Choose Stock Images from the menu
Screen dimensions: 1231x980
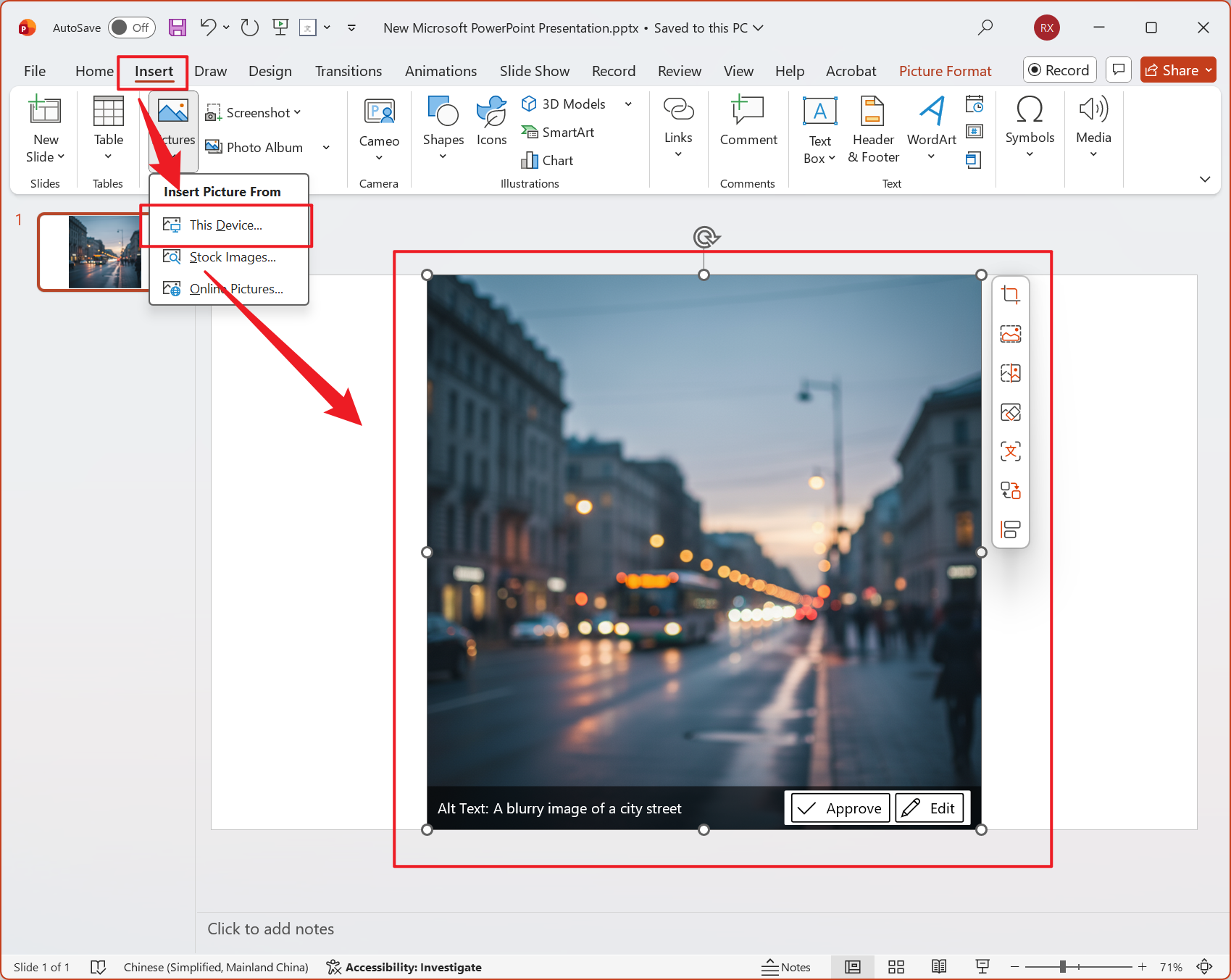[x=232, y=257]
